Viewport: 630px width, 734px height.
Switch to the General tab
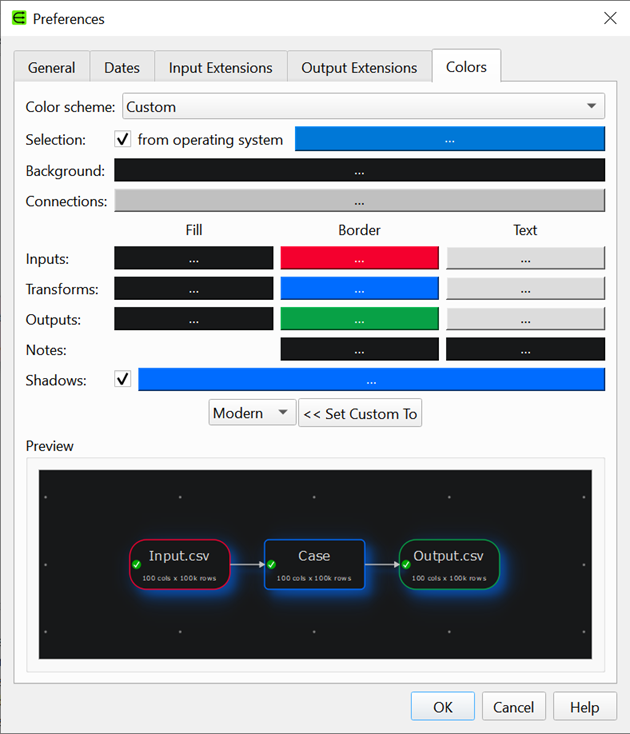coord(52,68)
